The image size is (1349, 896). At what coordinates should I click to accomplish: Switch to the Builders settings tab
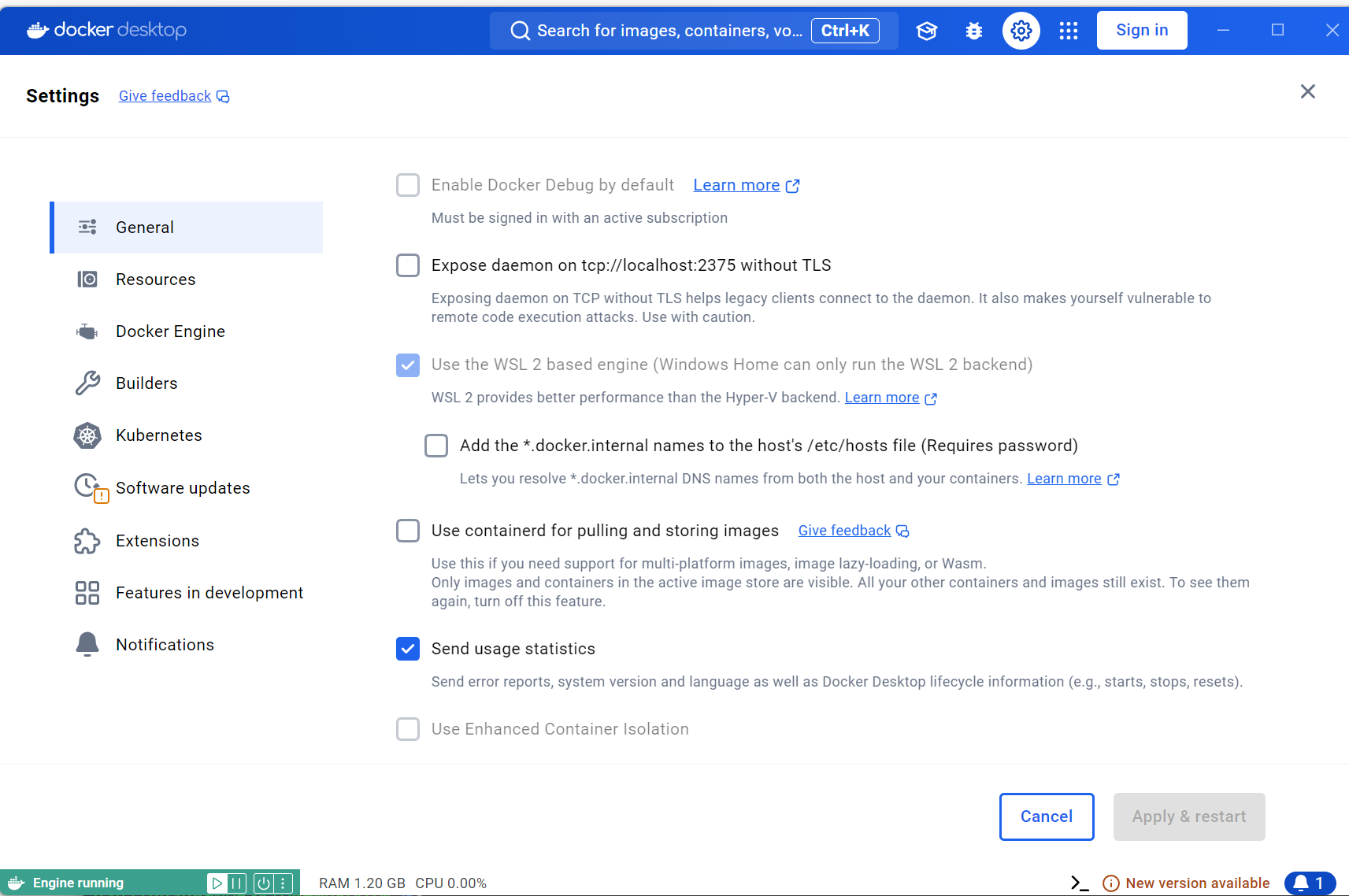pyautogui.click(x=187, y=383)
